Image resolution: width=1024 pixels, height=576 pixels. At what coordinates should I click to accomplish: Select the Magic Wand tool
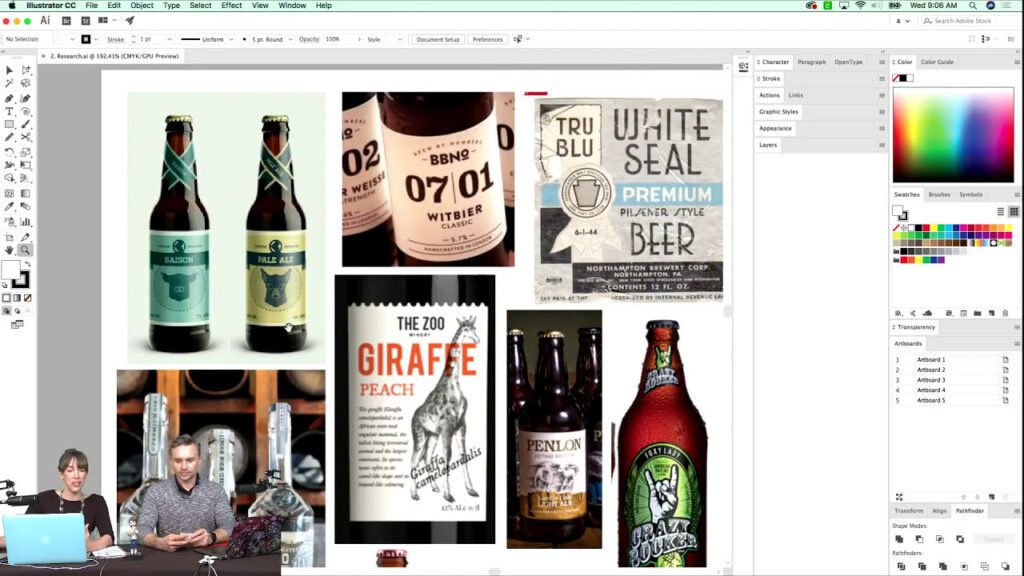point(9,84)
